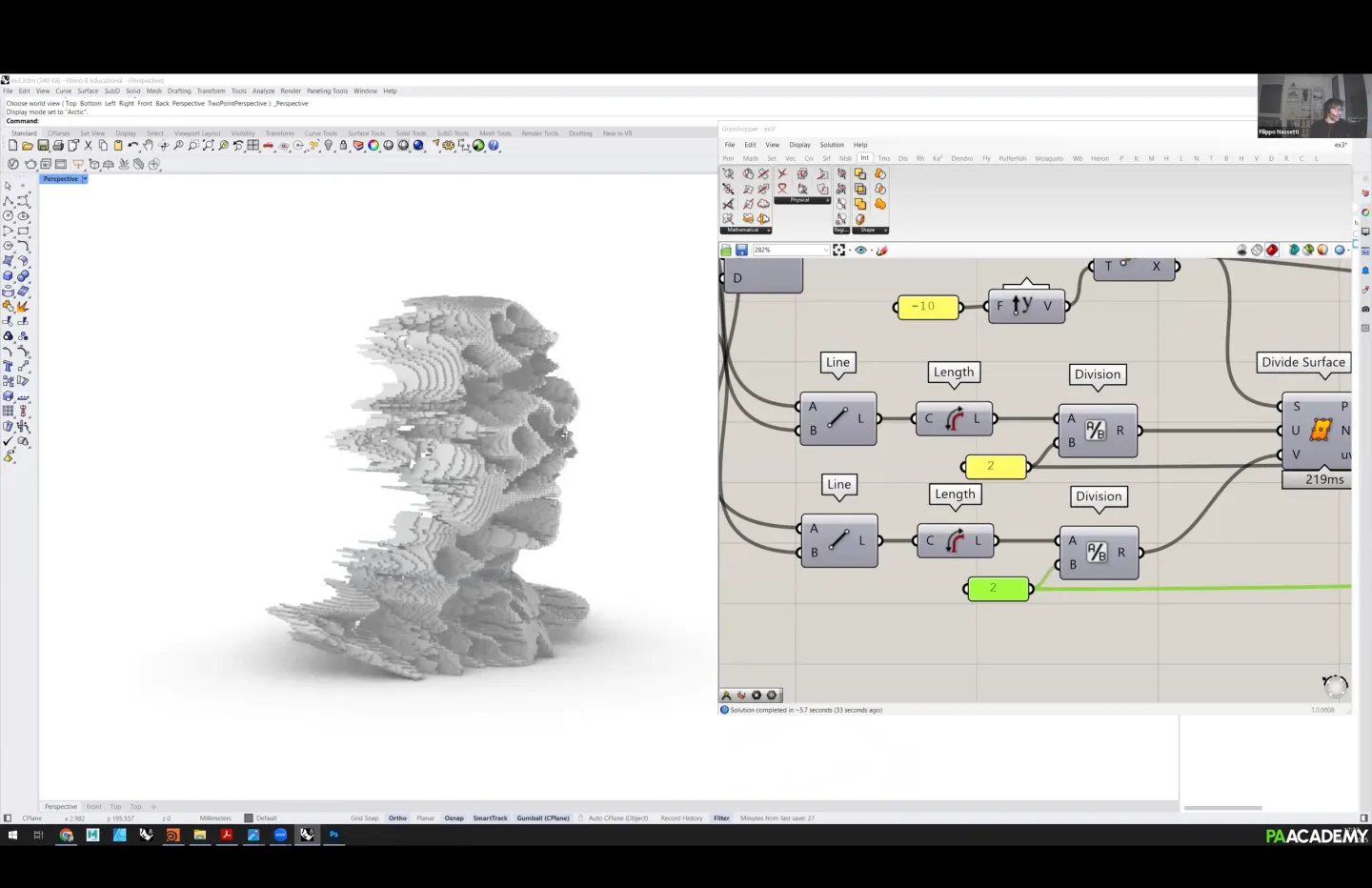
Task: Click the Line component icon in top row
Action: 837,418
